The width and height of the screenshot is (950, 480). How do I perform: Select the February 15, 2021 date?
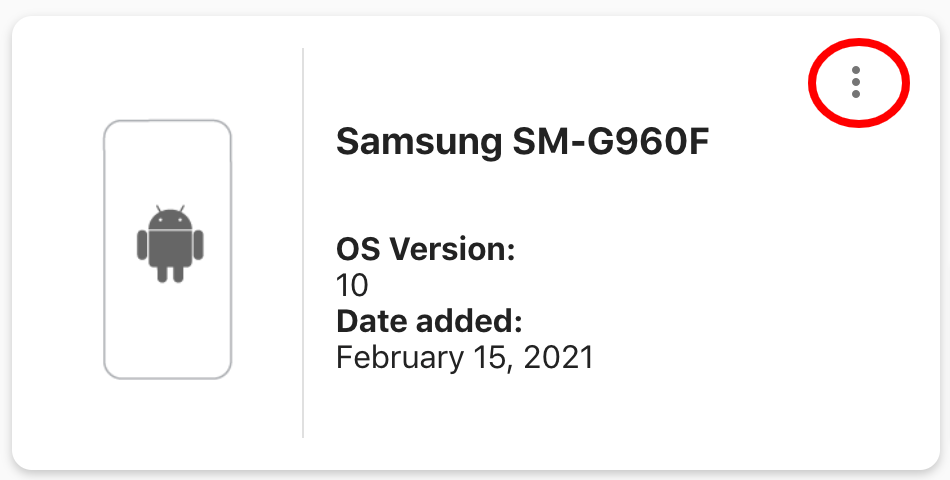(x=465, y=357)
